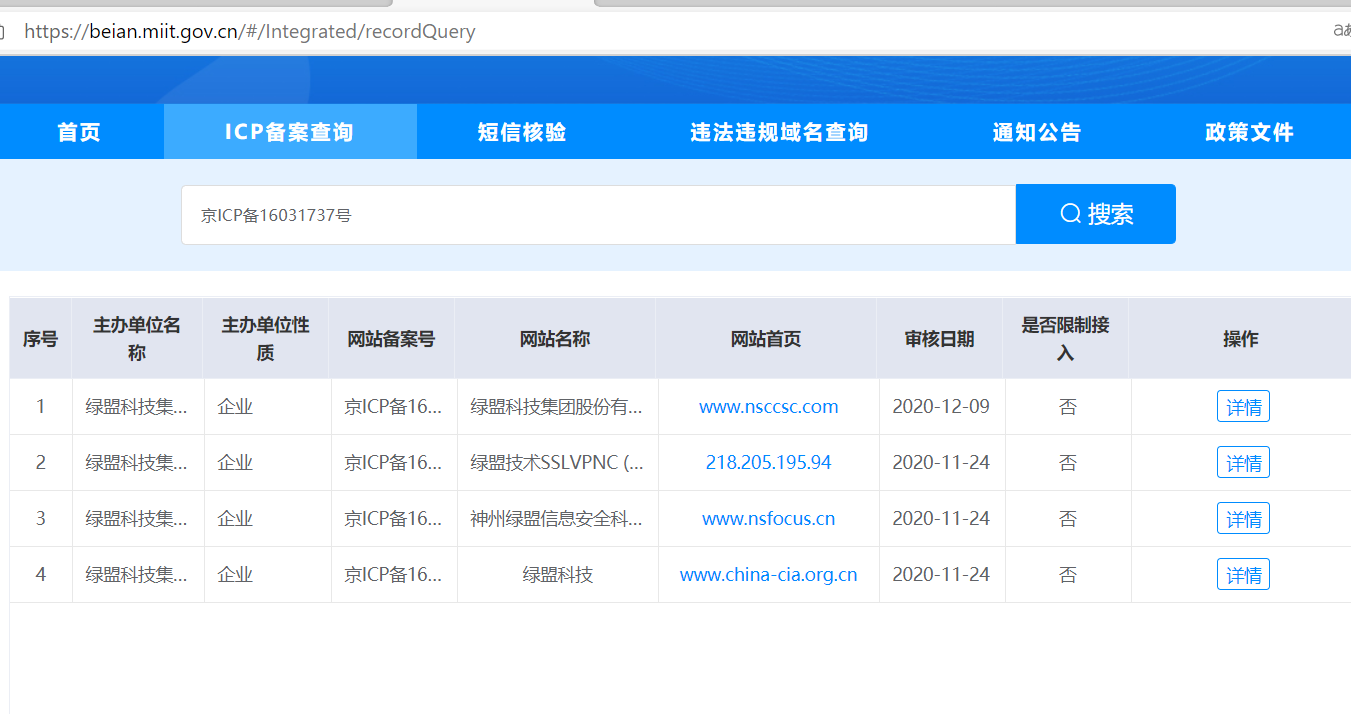Click 企业 cell in row 4

click(267, 575)
